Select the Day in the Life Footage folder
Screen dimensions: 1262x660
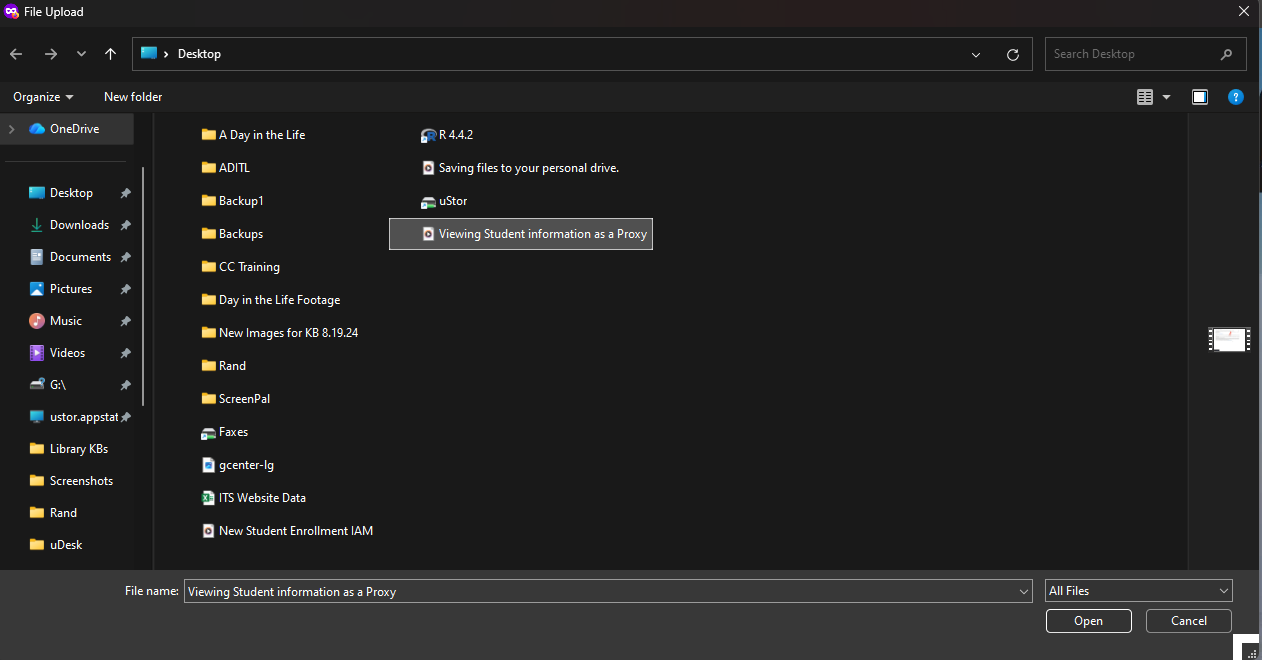271,300
